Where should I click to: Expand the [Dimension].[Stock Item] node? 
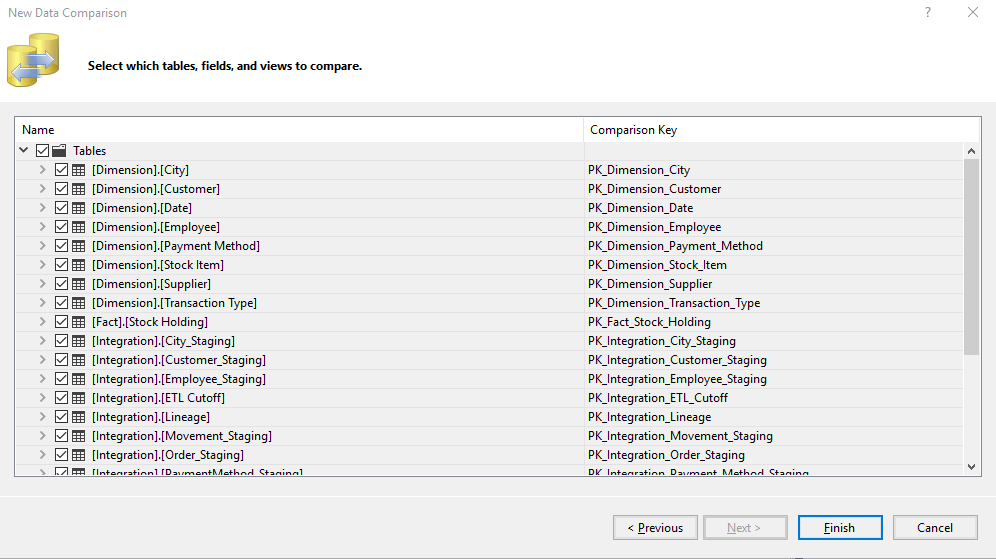42,265
